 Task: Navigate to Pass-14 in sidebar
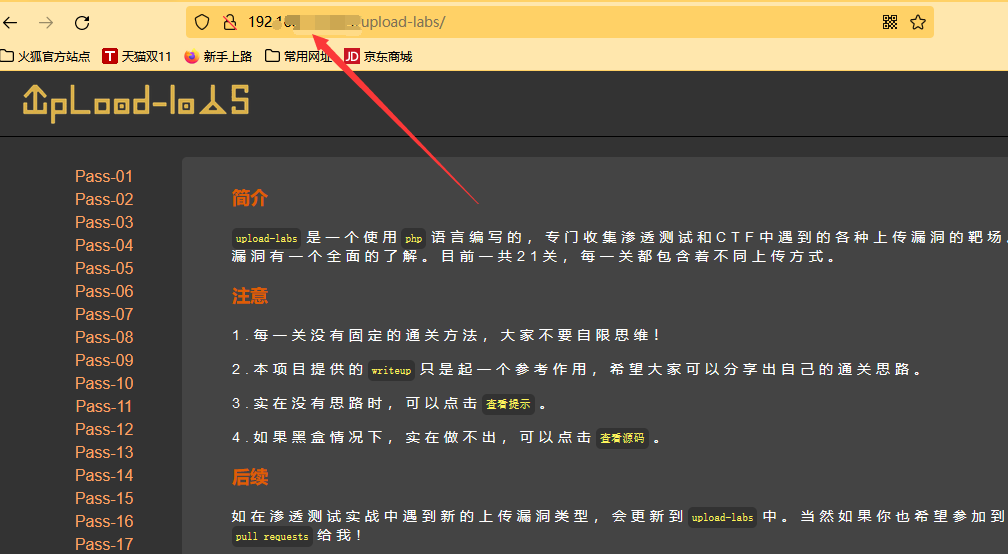coord(104,475)
